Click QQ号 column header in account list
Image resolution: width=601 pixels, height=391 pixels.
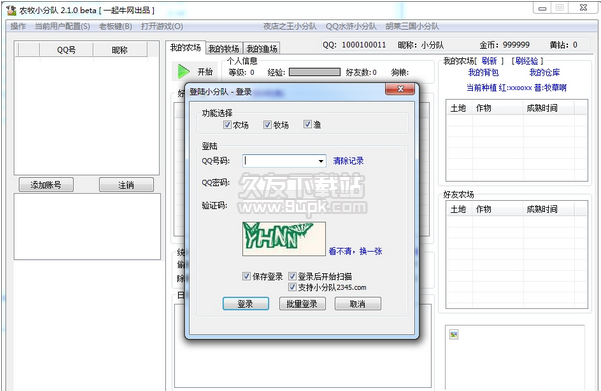click(x=66, y=50)
